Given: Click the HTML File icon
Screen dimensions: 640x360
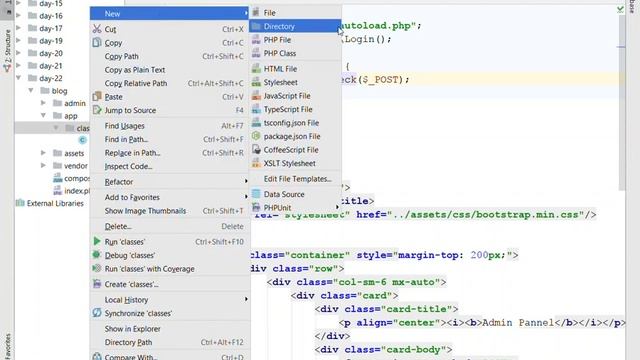Looking at the screenshot, I should [256, 69].
